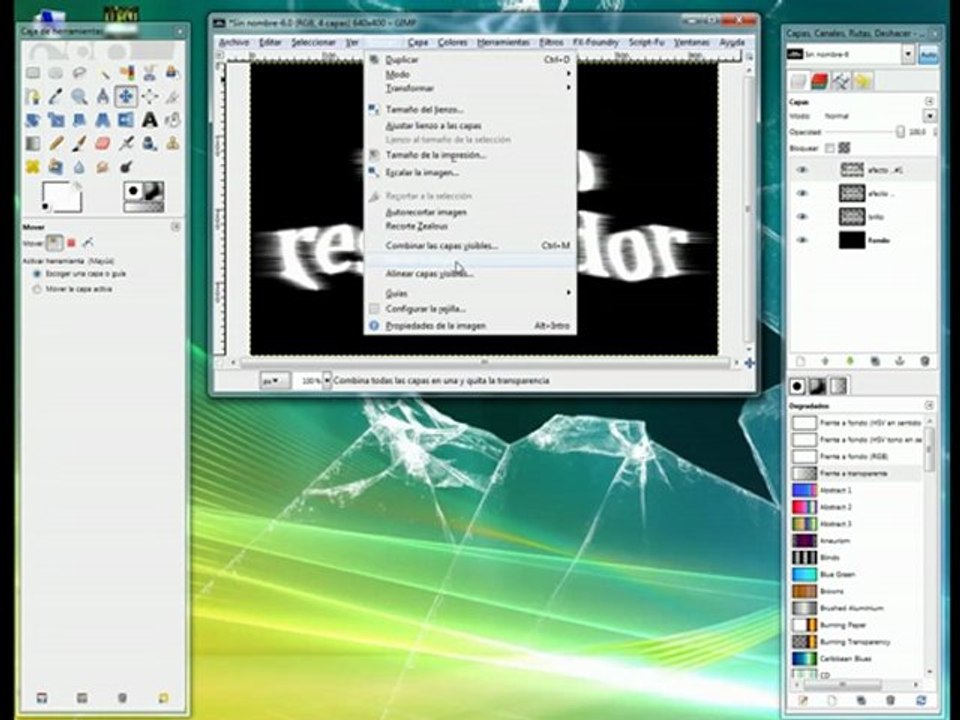Screen dimensions: 960x720
Task: Select the Smudge tool
Action: (103, 167)
